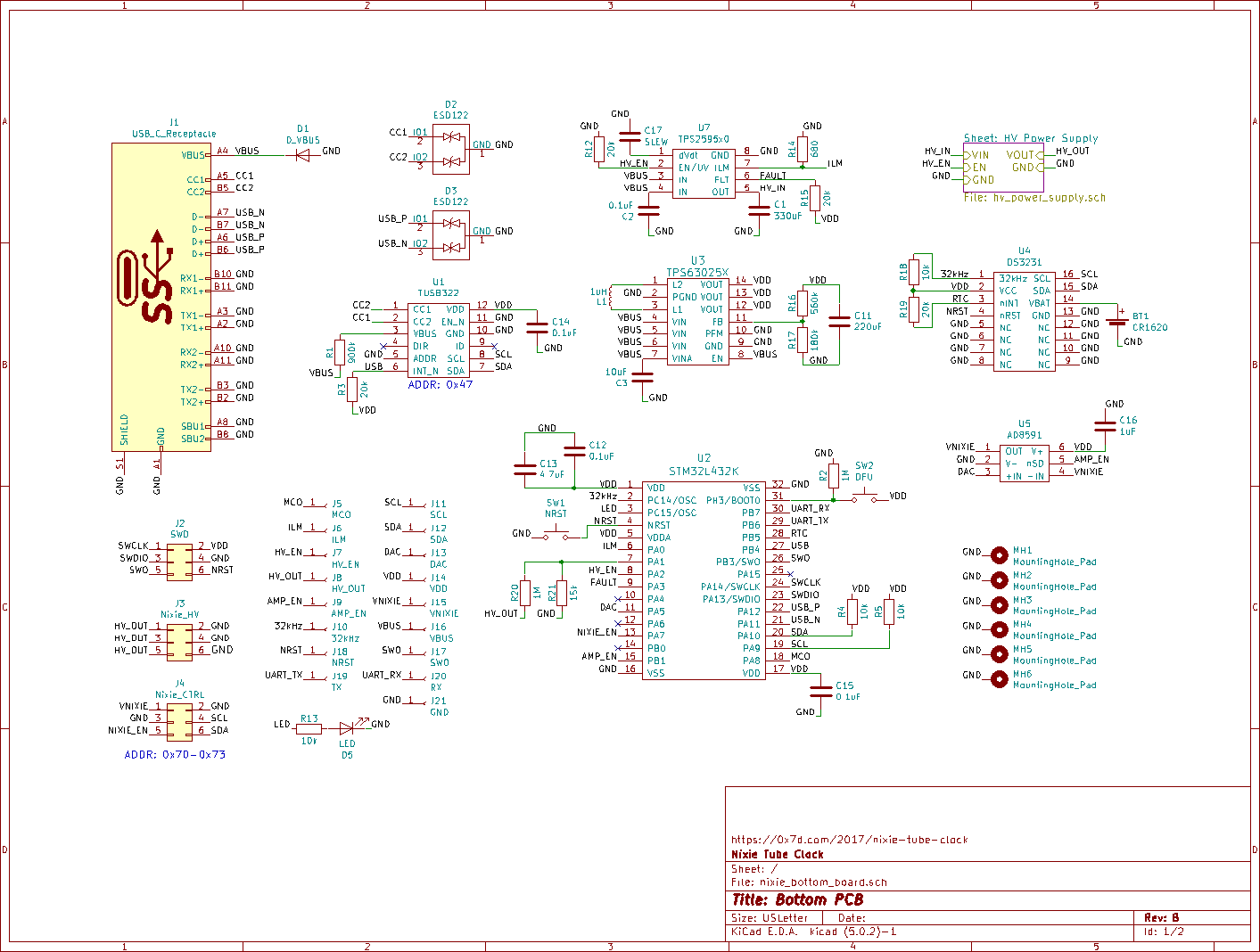The height and width of the screenshot is (952, 1260).
Task: Open the 0x7d.com nixie-tube-clock URL
Action: (849, 839)
